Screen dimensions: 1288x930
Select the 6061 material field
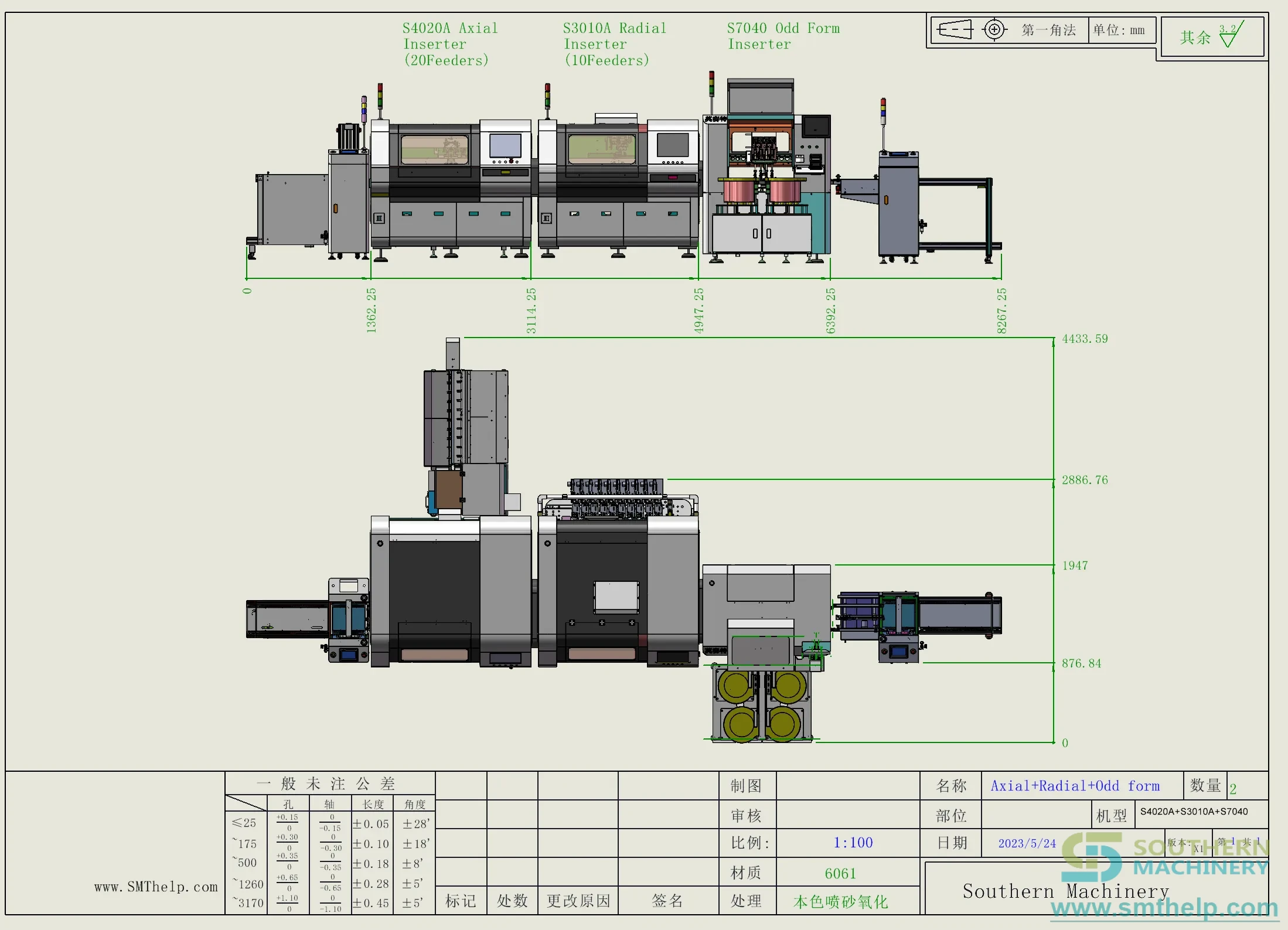coord(840,873)
